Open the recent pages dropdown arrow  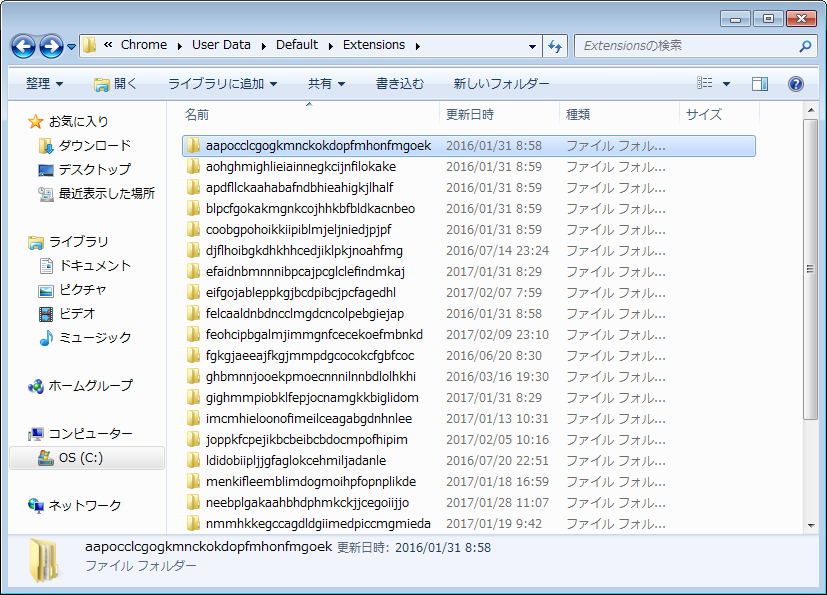pyautogui.click(x=71, y=47)
